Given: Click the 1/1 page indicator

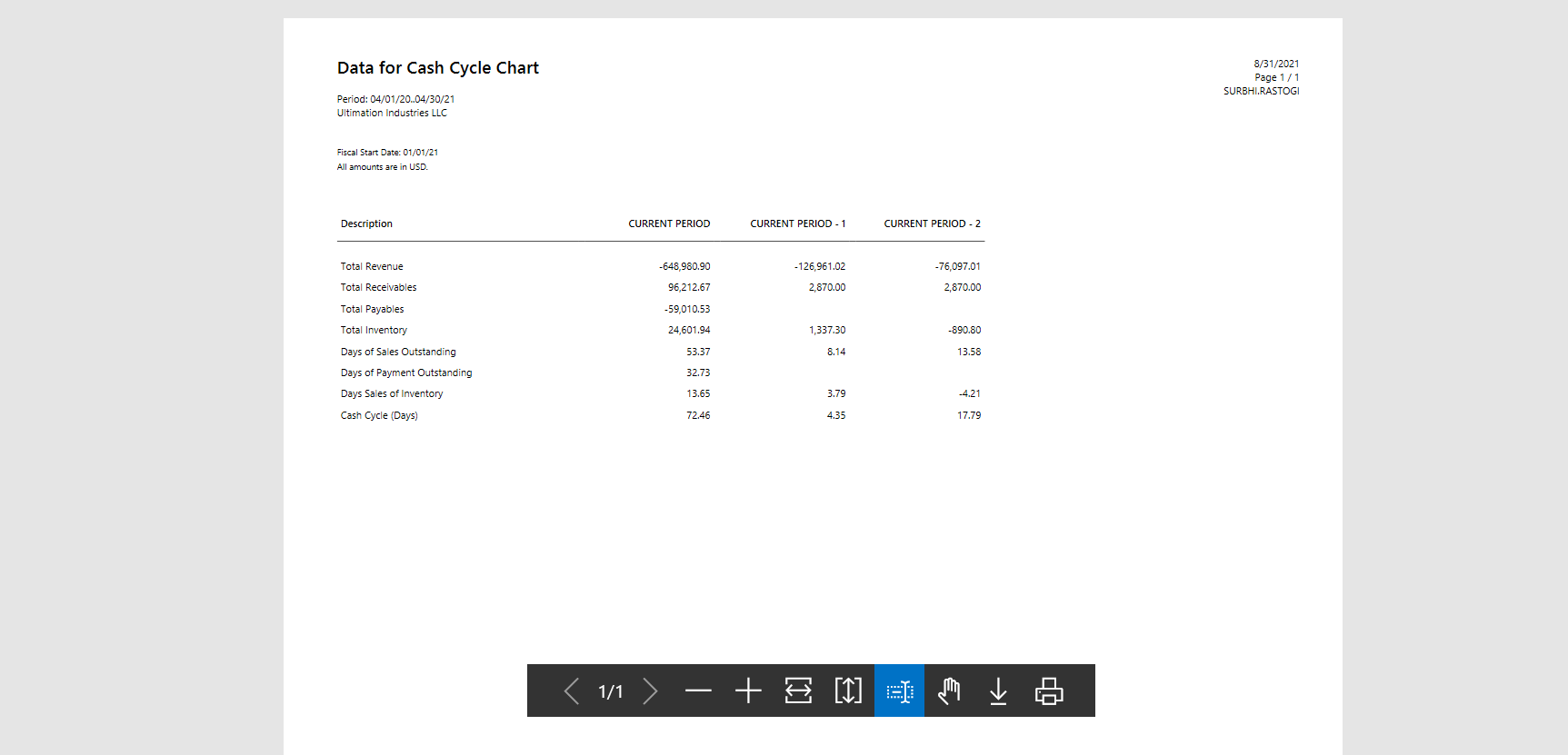Looking at the screenshot, I should pyautogui.click(x=611, y=692).
